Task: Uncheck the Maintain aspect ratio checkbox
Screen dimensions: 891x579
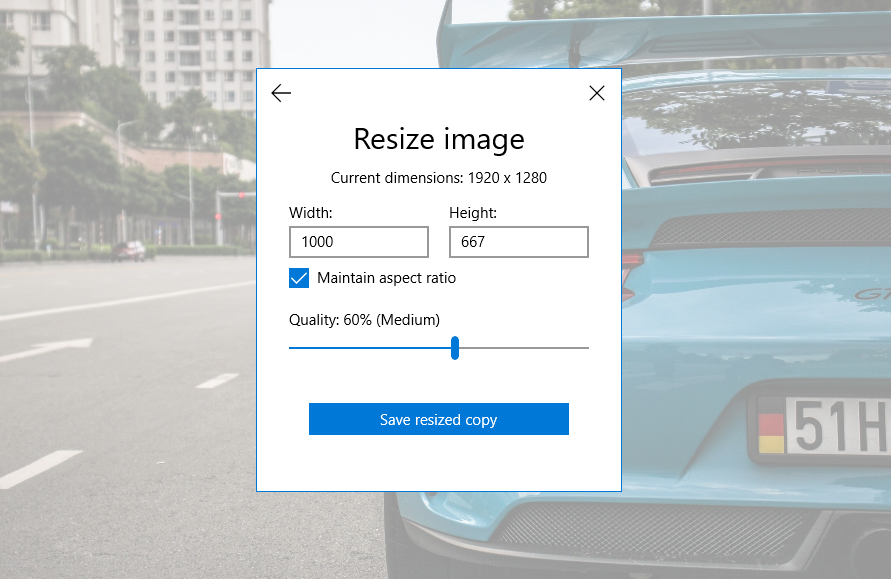Action: coord(299,278)
